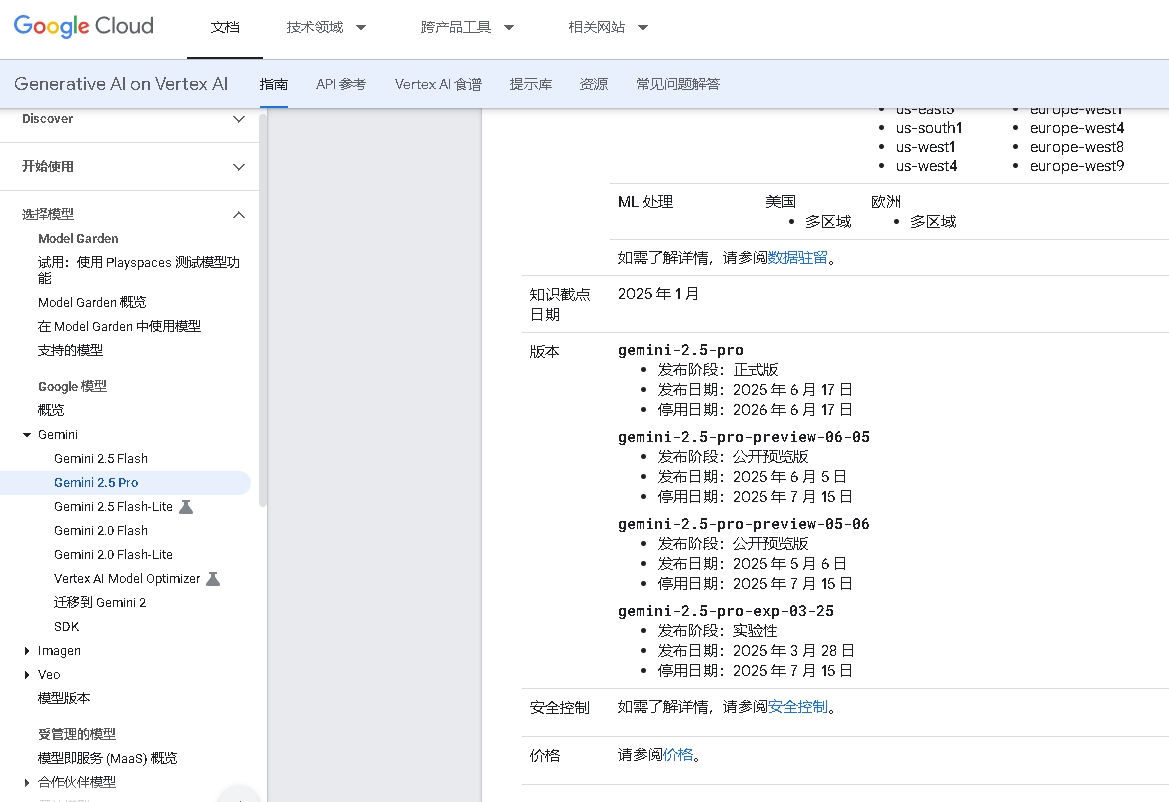Open Model Garden in sidebar
1169x802 pixels.
tap(78, 239)
